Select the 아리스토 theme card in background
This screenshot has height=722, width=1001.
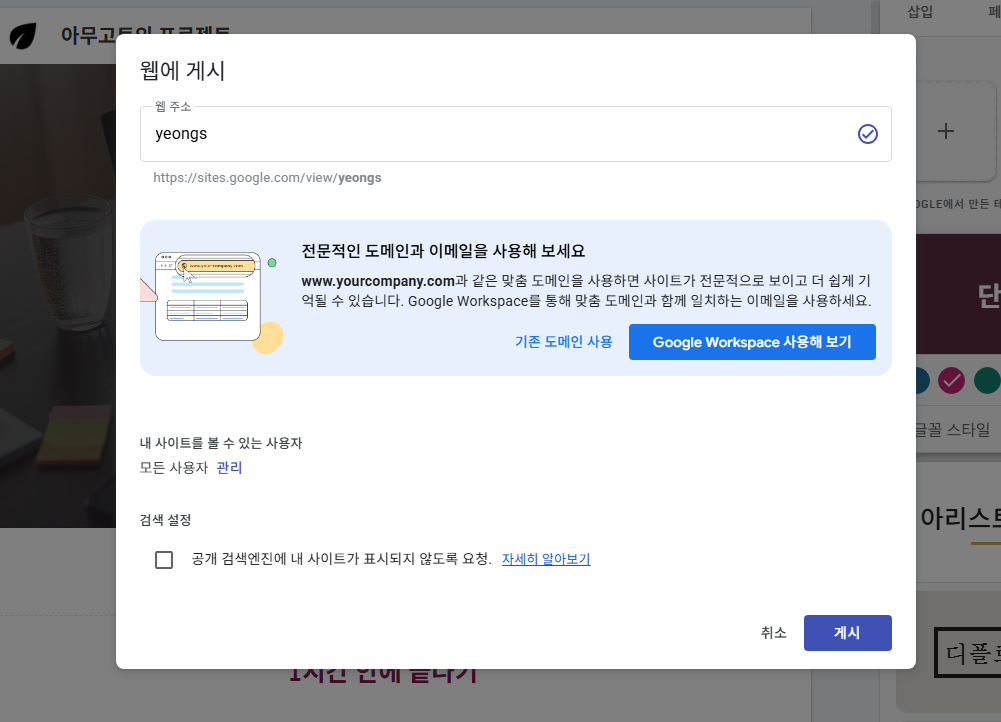point(958,522)
